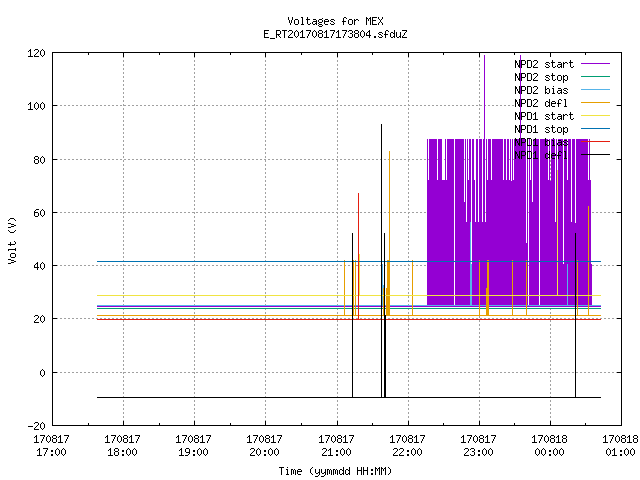Click the red NPD1 bias legend line
The width and height of the screenshot is (640, 480).
[x=595, y=142]
